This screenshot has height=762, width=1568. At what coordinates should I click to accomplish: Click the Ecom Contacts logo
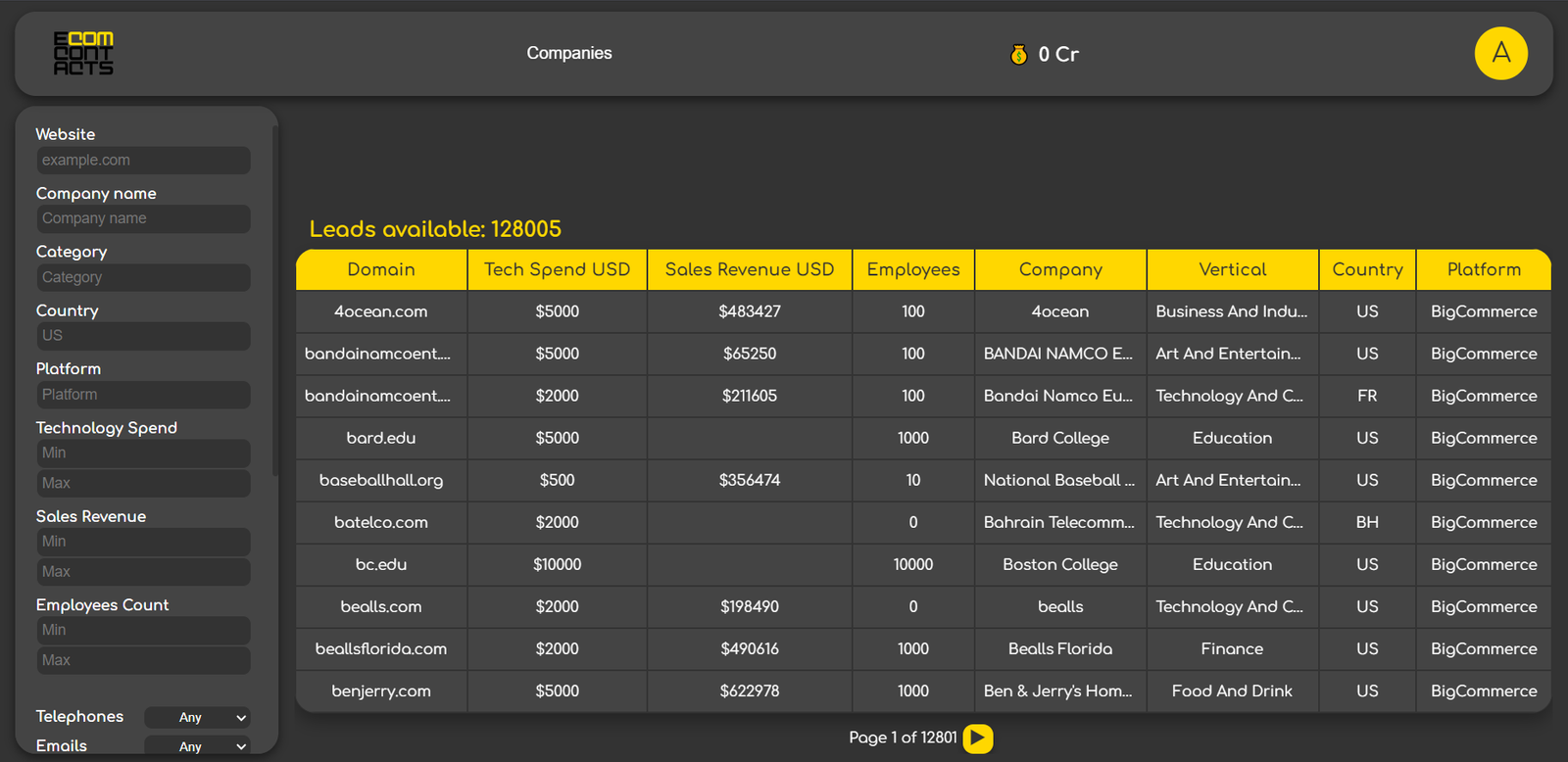(83, 54)
